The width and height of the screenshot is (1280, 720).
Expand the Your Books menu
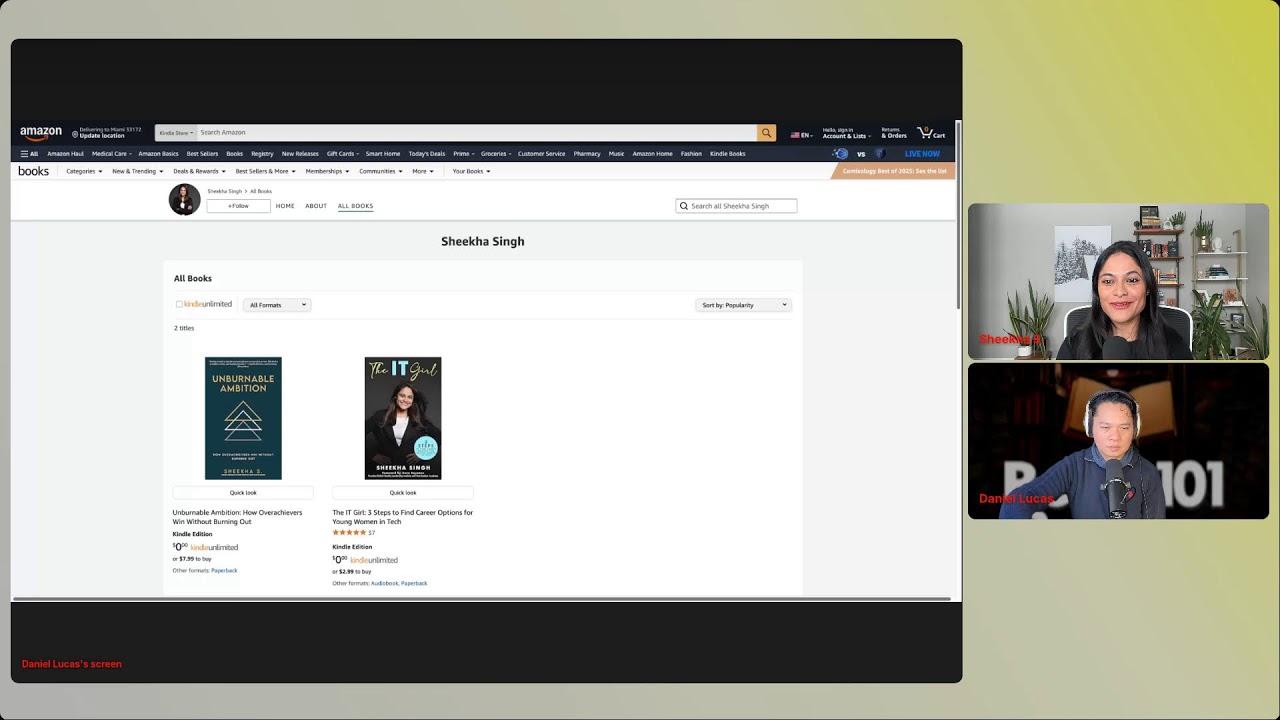(471, 171)
